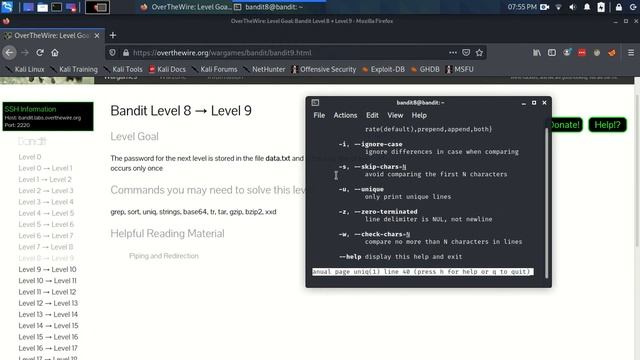Screen dimensions: 640x360
Task: Open the notifications bell in system tray
Action: point(587,7)
